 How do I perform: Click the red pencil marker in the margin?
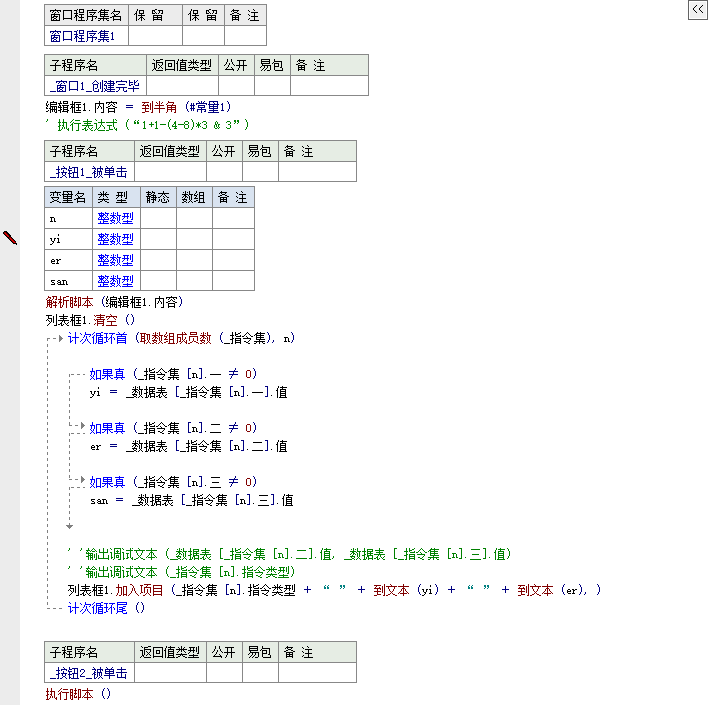(x=10, y=238)
